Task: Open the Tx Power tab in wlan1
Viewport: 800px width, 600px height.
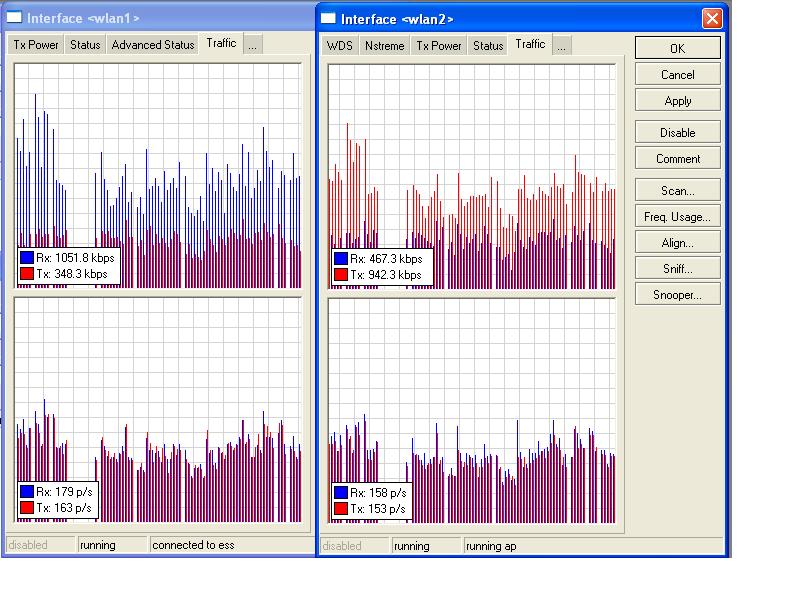Action: [36, 45]
